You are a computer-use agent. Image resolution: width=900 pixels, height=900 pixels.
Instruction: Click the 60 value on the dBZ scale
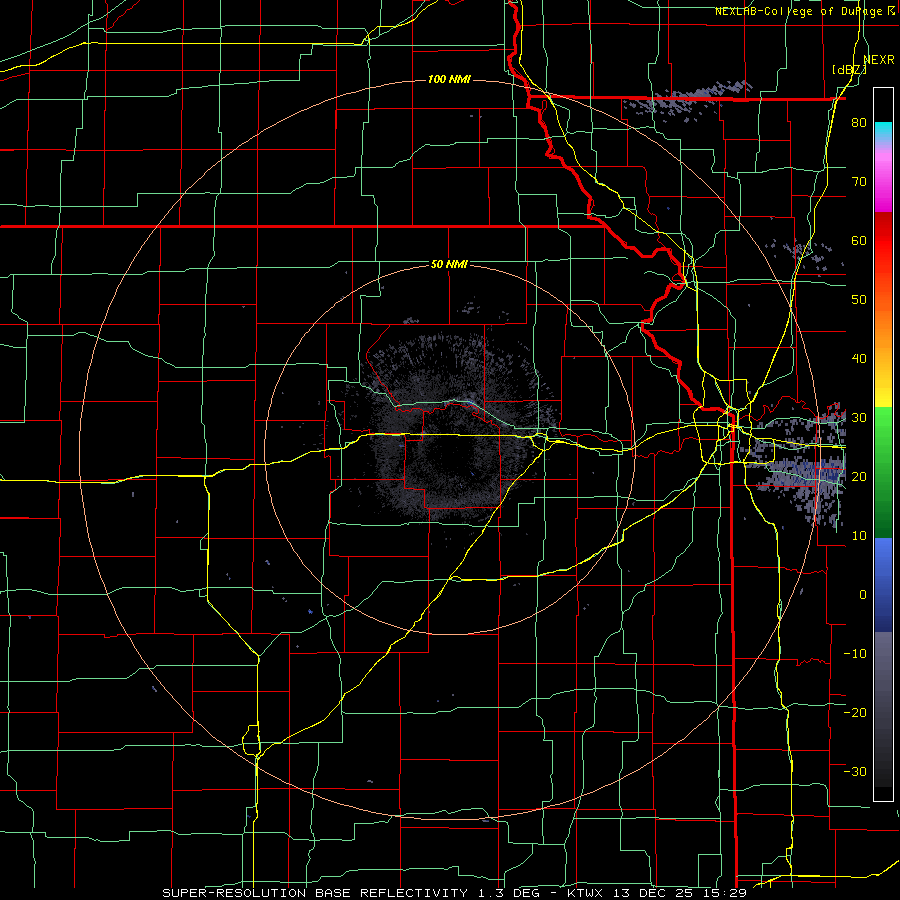point(859,240)
